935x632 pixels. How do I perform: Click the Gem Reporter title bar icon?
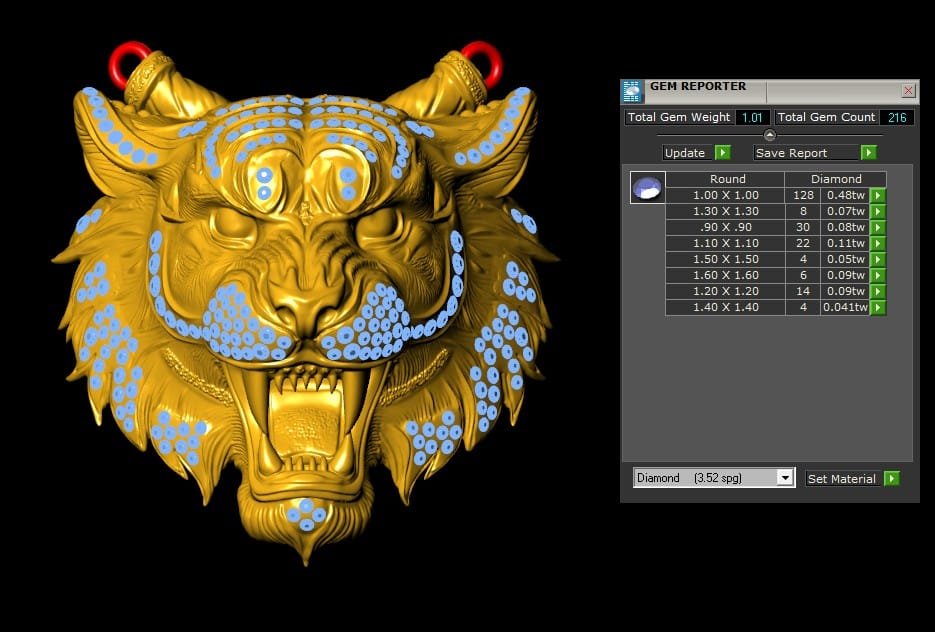pyautogui.click(x=631, y=91)
